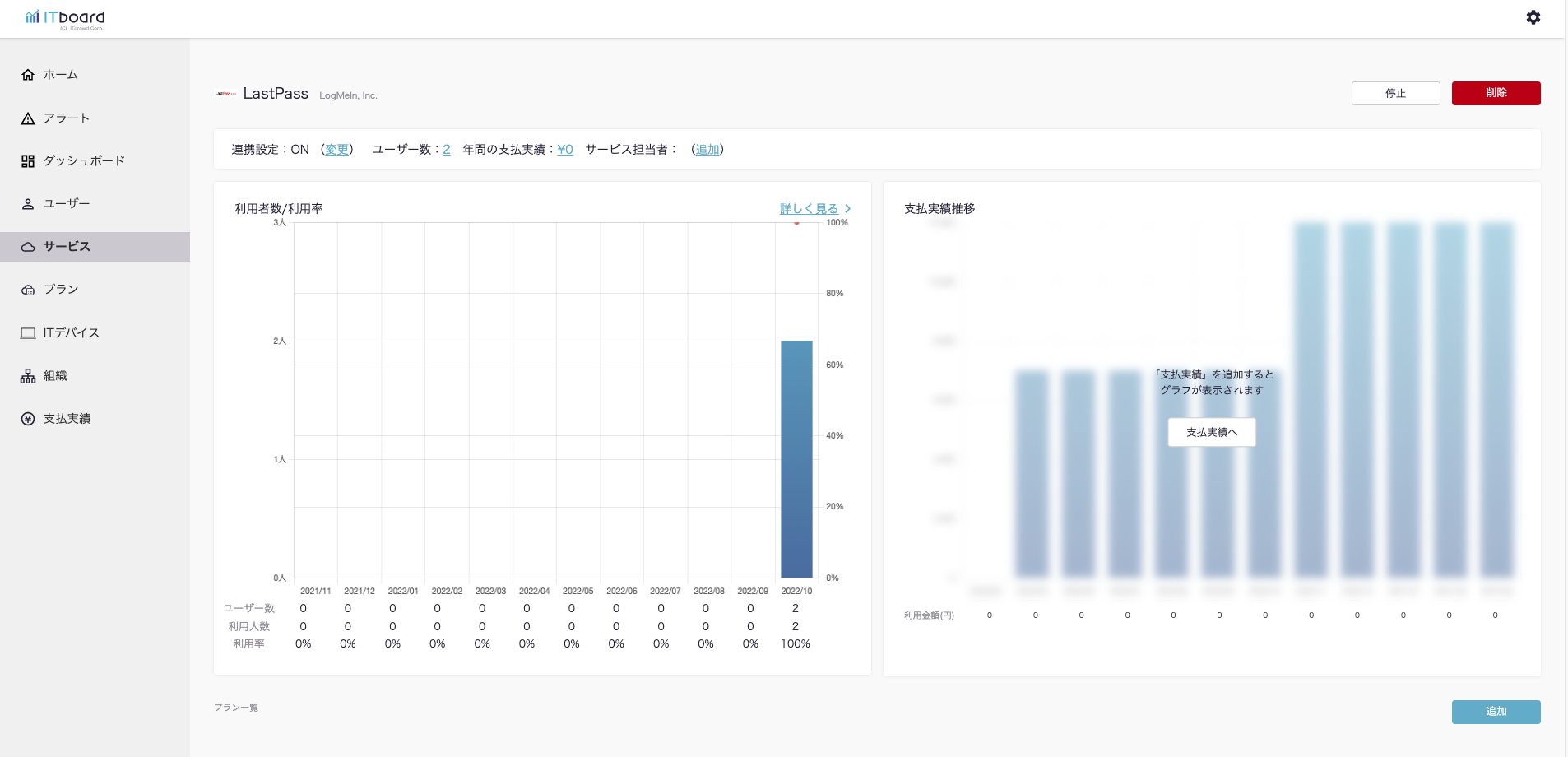Expand details with the chevron next to 詳しく見る

[x=848, y=209]
